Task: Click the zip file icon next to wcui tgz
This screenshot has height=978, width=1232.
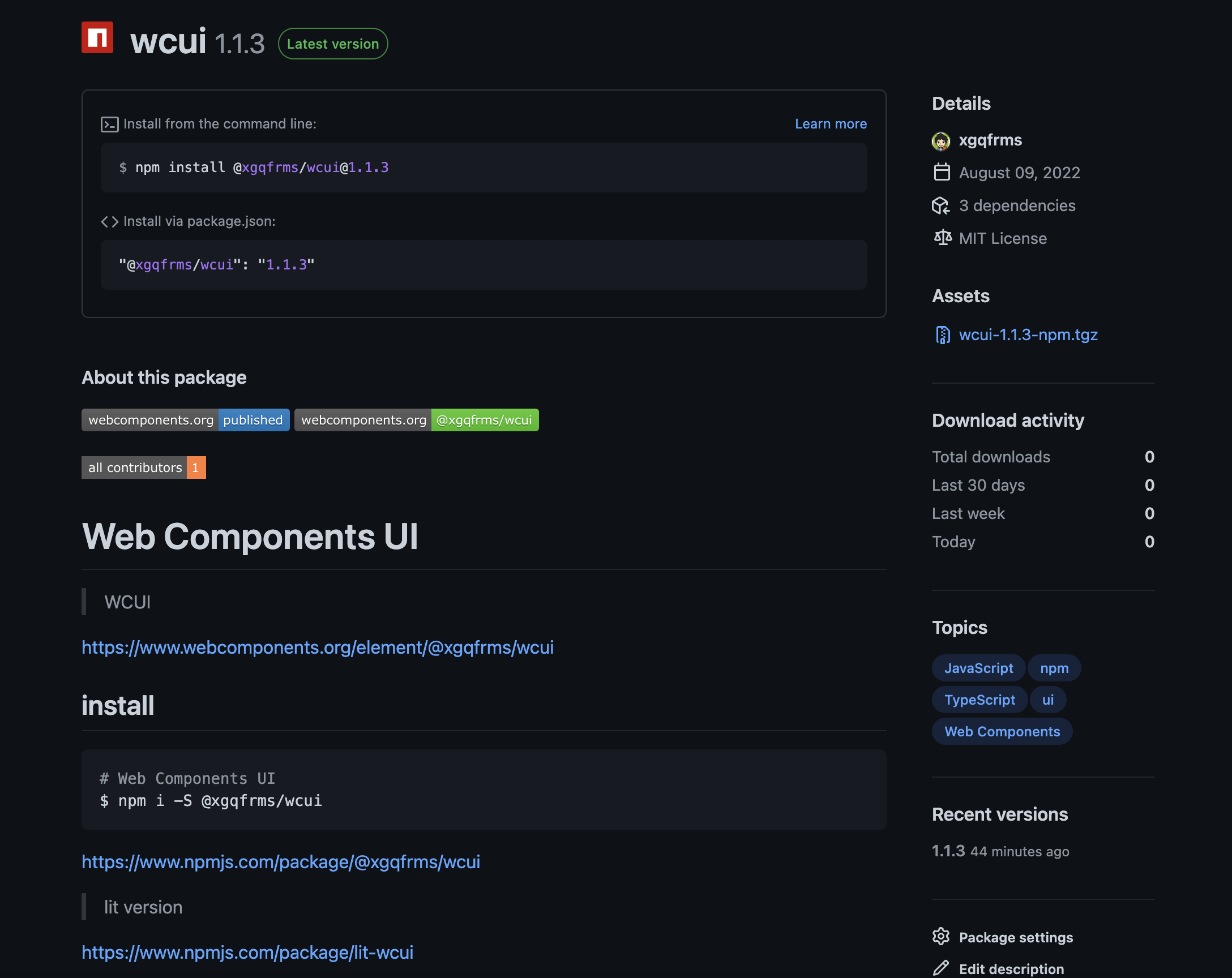Action: pyautogui.click(x=942, y=334)
